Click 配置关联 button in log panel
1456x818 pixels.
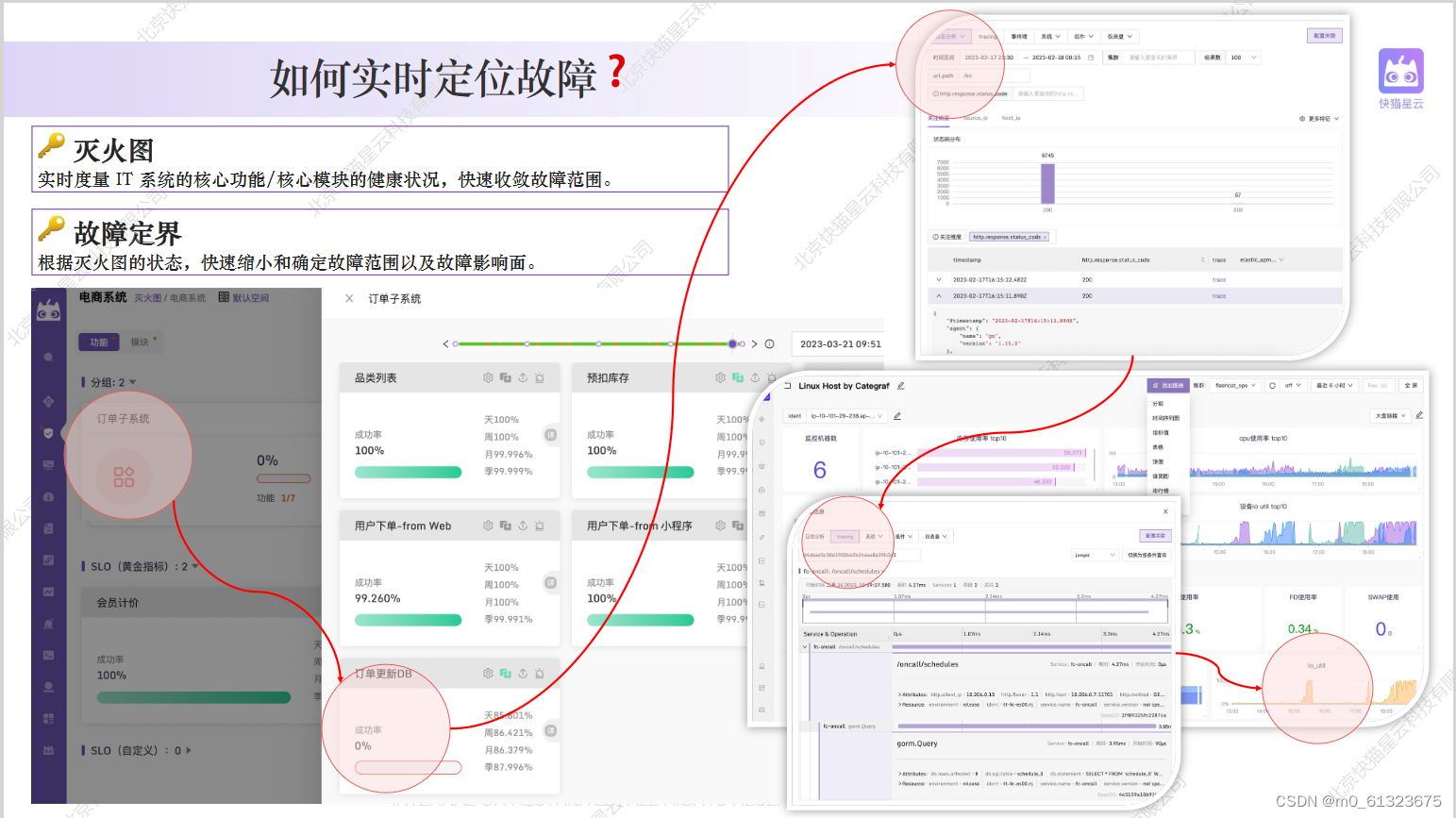[x=1323, y=35]
